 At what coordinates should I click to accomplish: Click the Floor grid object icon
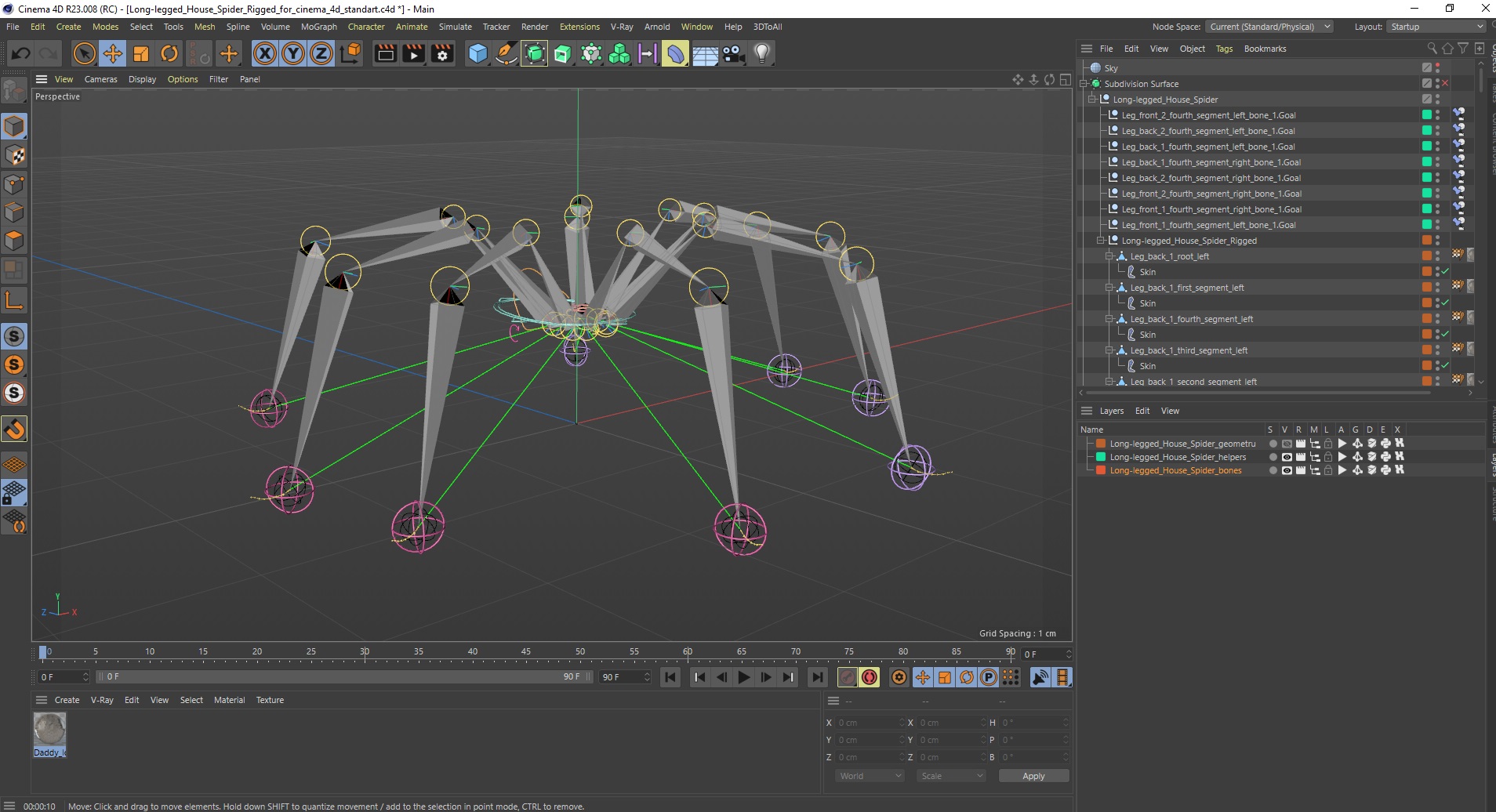coord(705,53)
